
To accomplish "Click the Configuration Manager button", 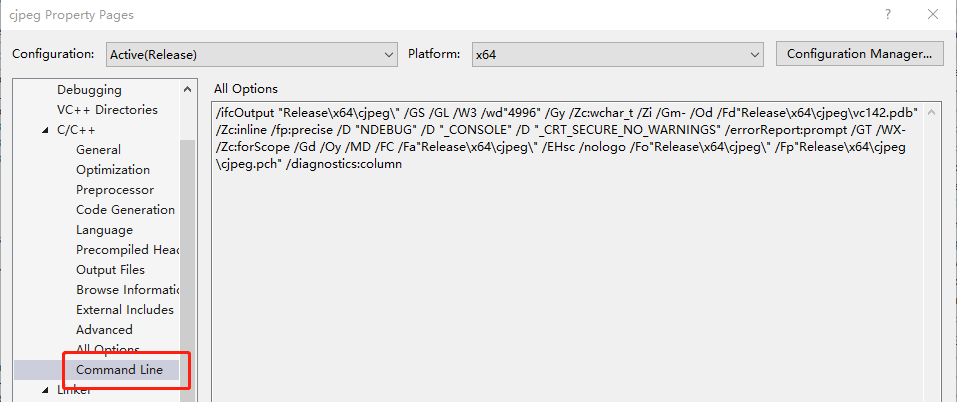I will pos(859,53).
